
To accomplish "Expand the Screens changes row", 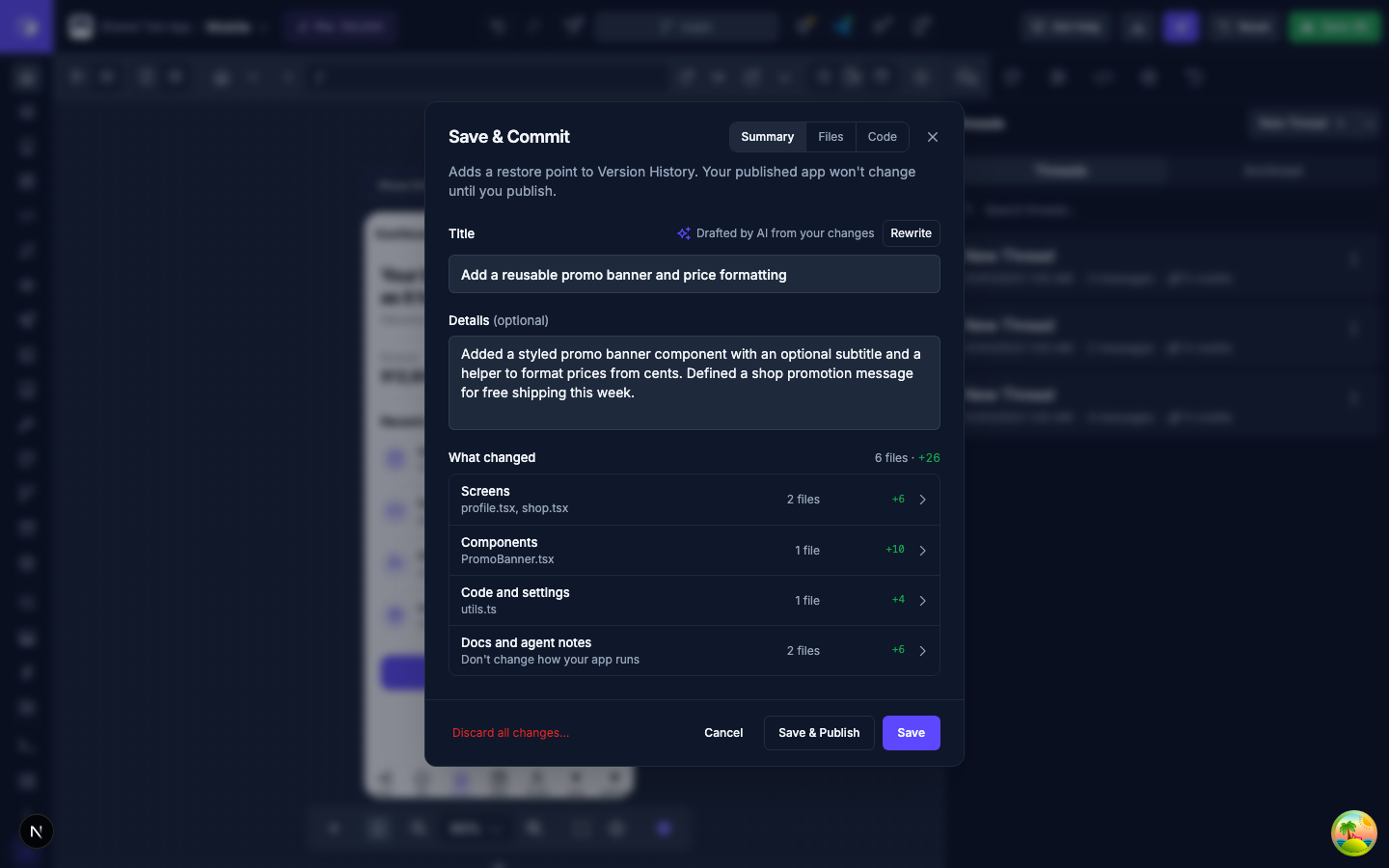I will point(694,500).
